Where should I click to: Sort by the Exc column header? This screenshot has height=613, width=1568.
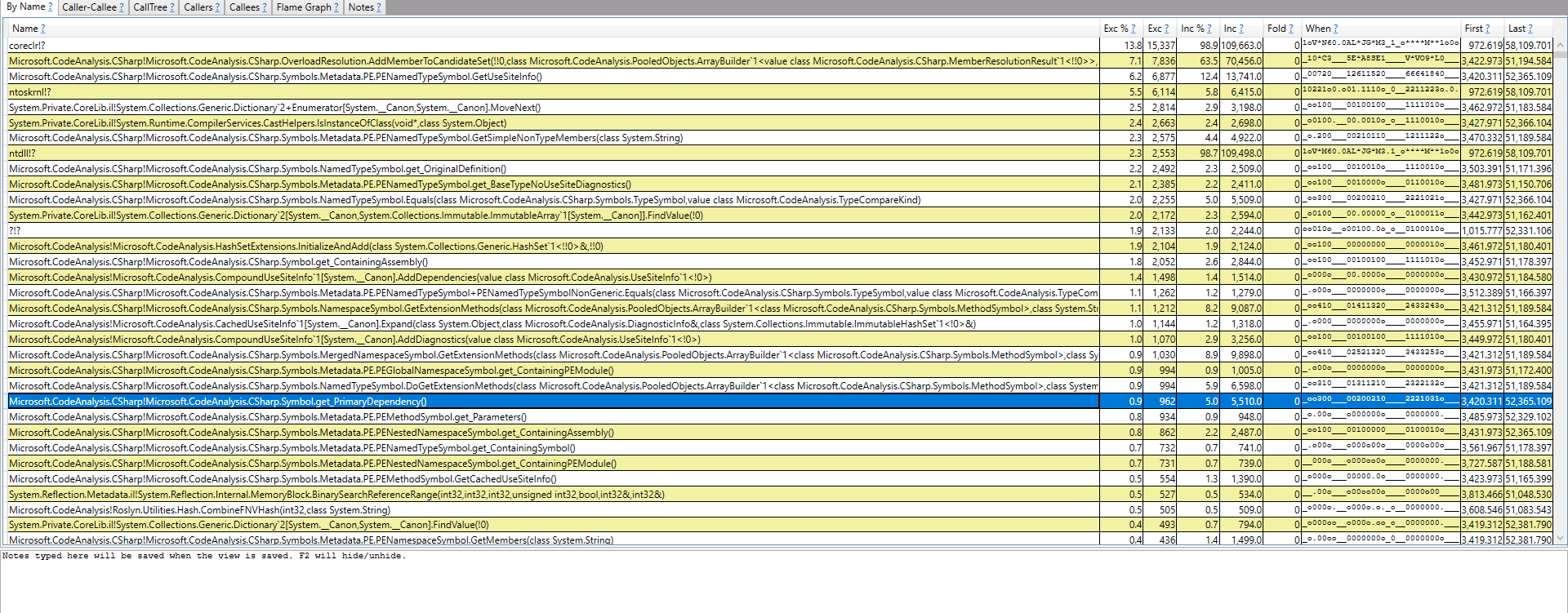point(1155,29)
